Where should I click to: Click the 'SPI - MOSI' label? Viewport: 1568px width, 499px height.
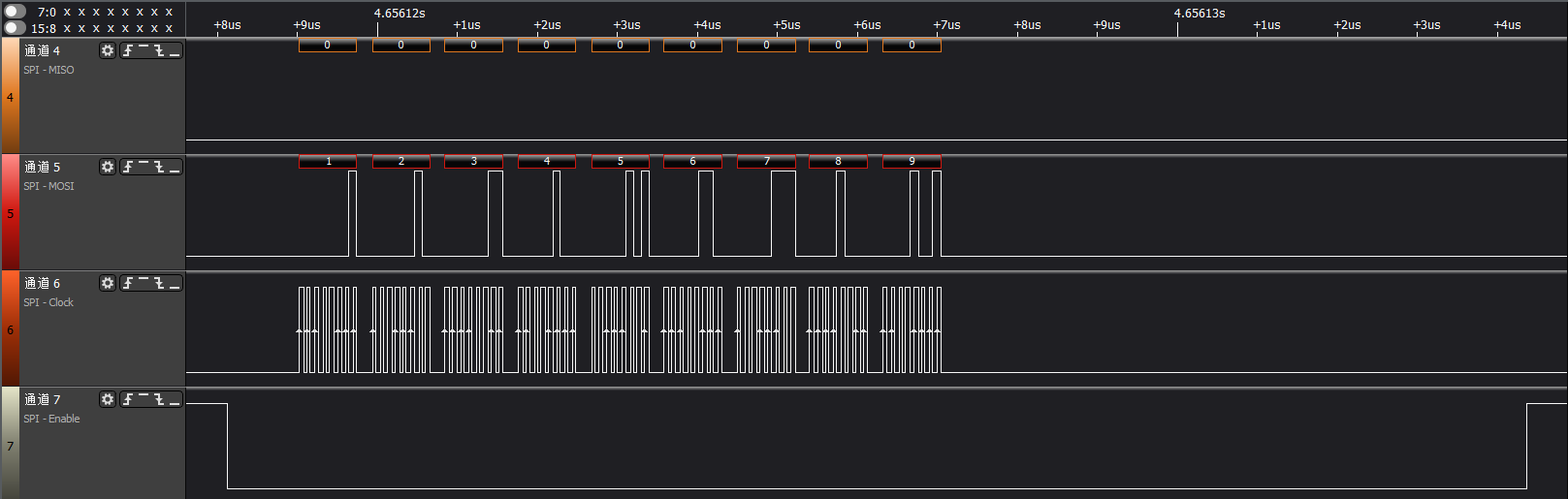click(x=48, y=186)
